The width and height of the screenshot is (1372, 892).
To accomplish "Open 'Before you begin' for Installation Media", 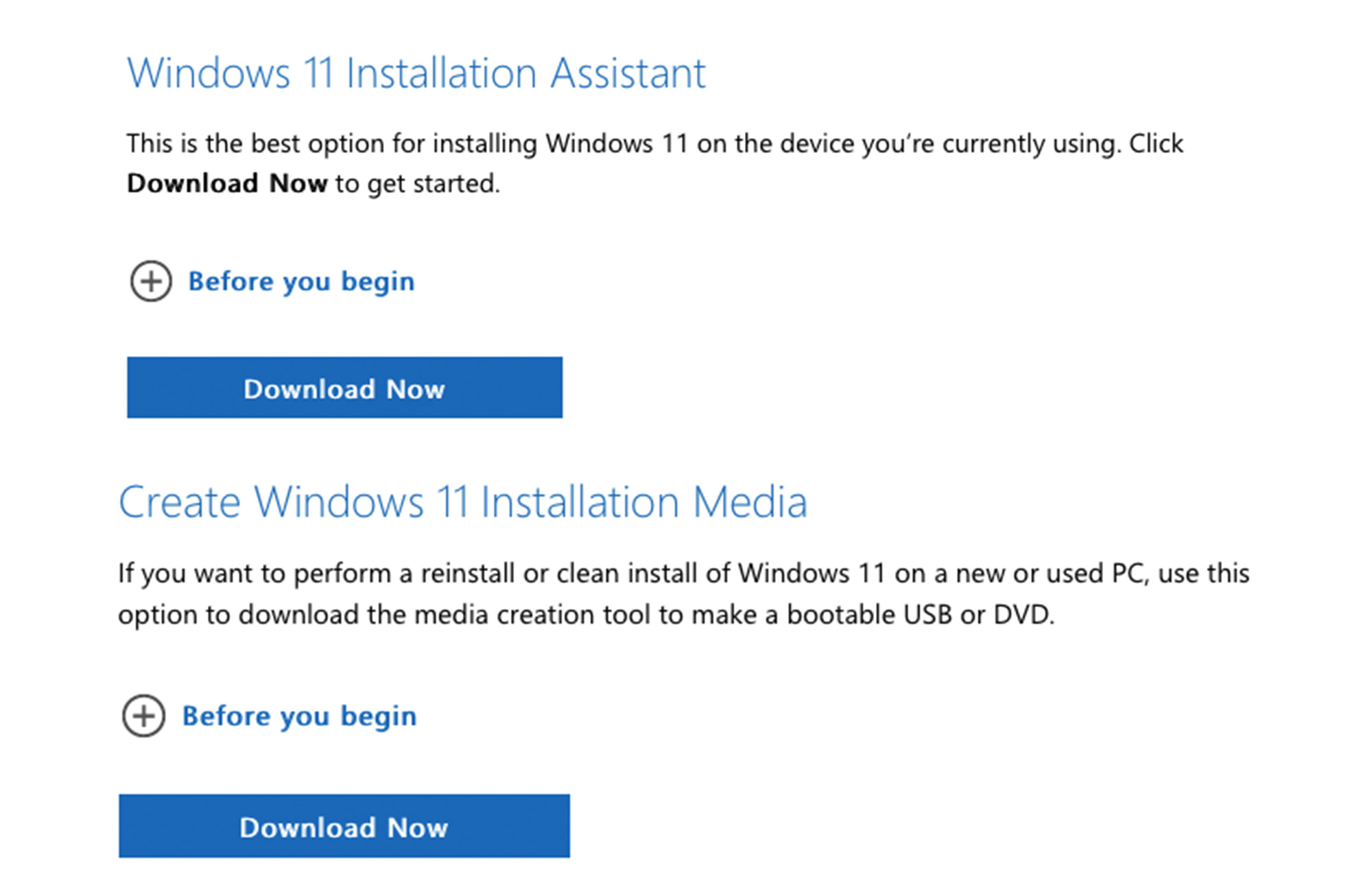I will [x=299, y=716].
